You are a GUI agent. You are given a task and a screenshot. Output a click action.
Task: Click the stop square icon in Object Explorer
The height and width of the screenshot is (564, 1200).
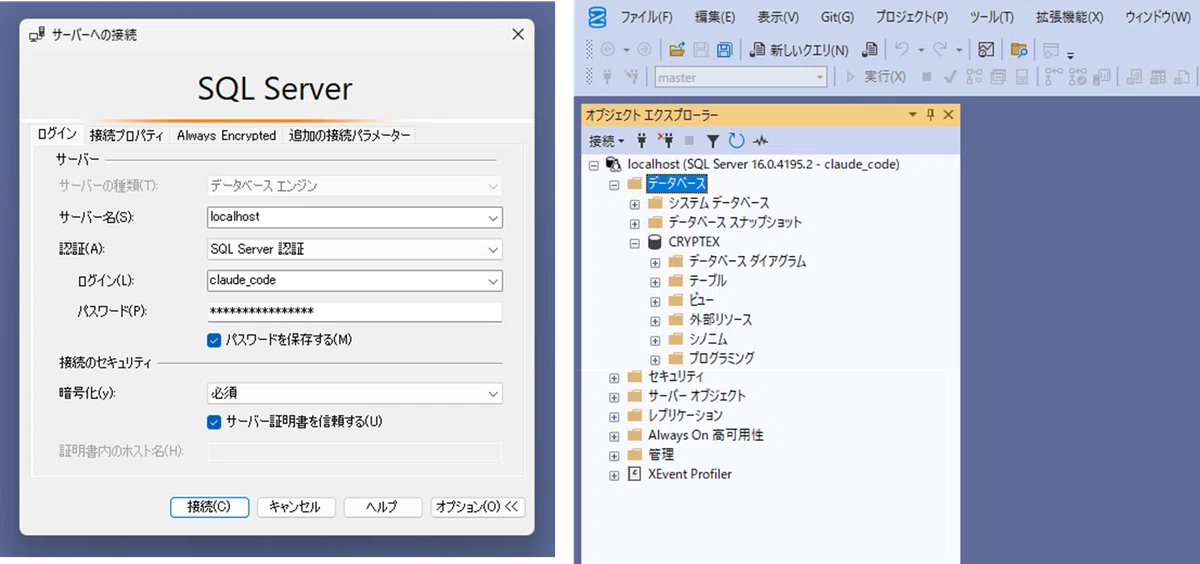point(690,141)
